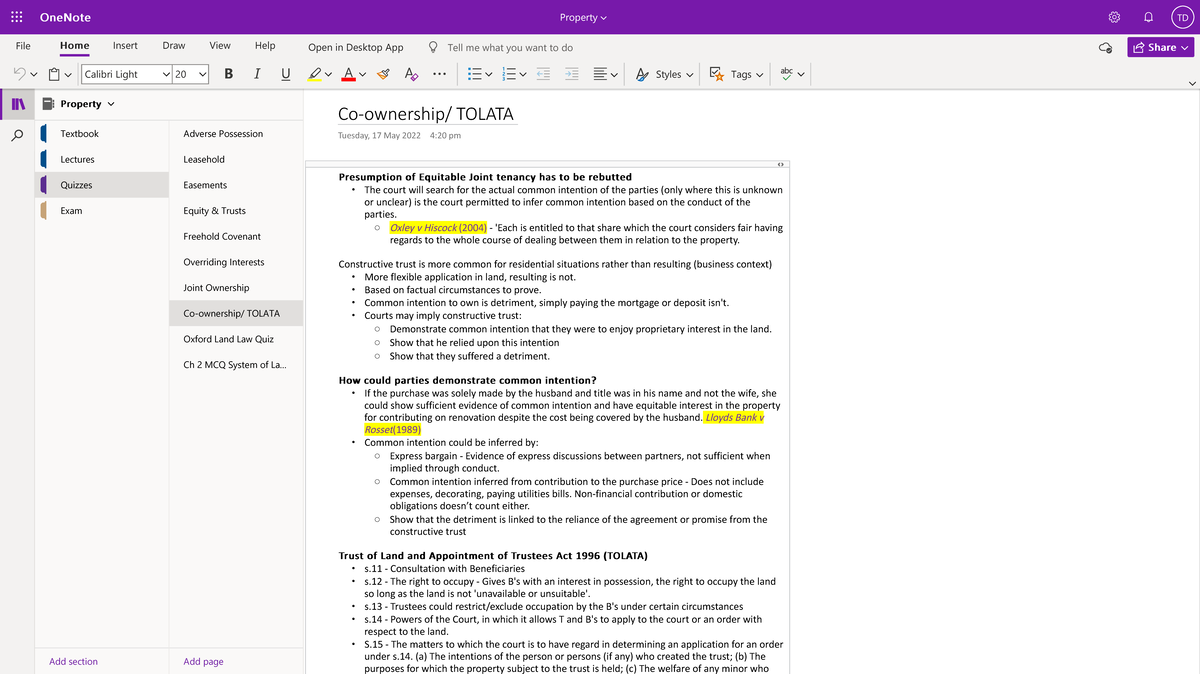Apply font color to the text
Screen dimensions: 1200x674
click(x=346, y=73)
